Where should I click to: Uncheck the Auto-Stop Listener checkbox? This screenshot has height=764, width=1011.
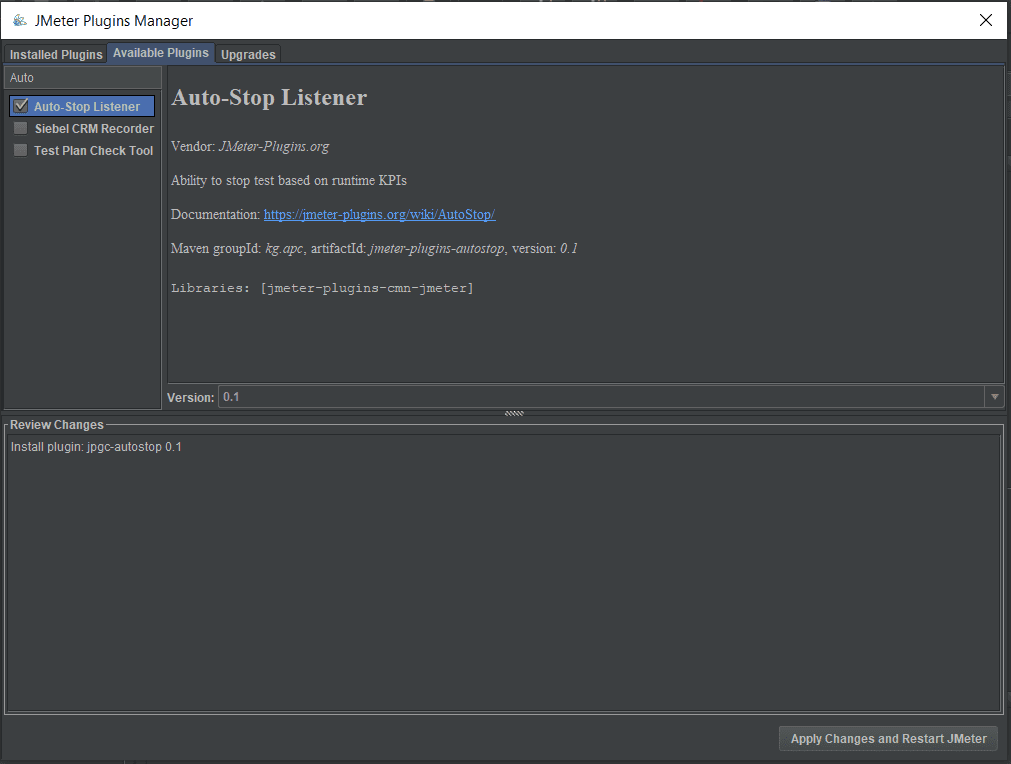click(x=21, y=106)
